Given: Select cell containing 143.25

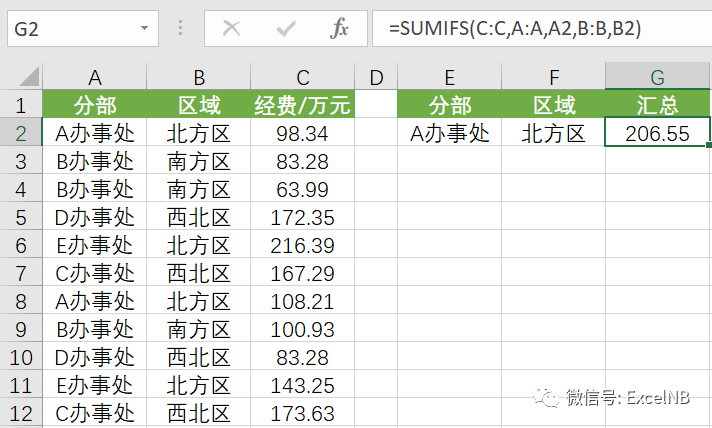Looking at the screenshot, I should (302, 385).
